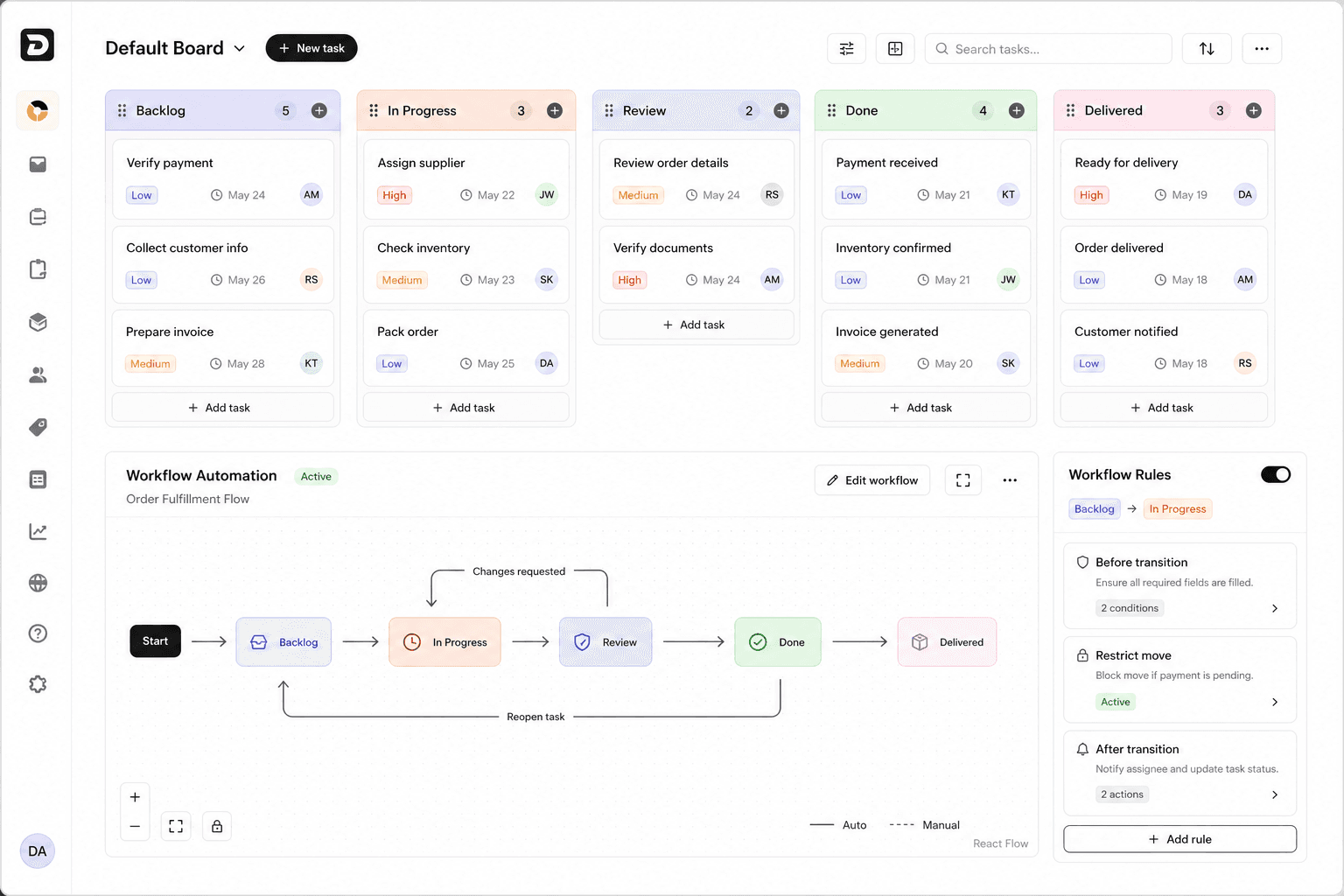Add a task using Backlog plus icon

coord(319,110)
